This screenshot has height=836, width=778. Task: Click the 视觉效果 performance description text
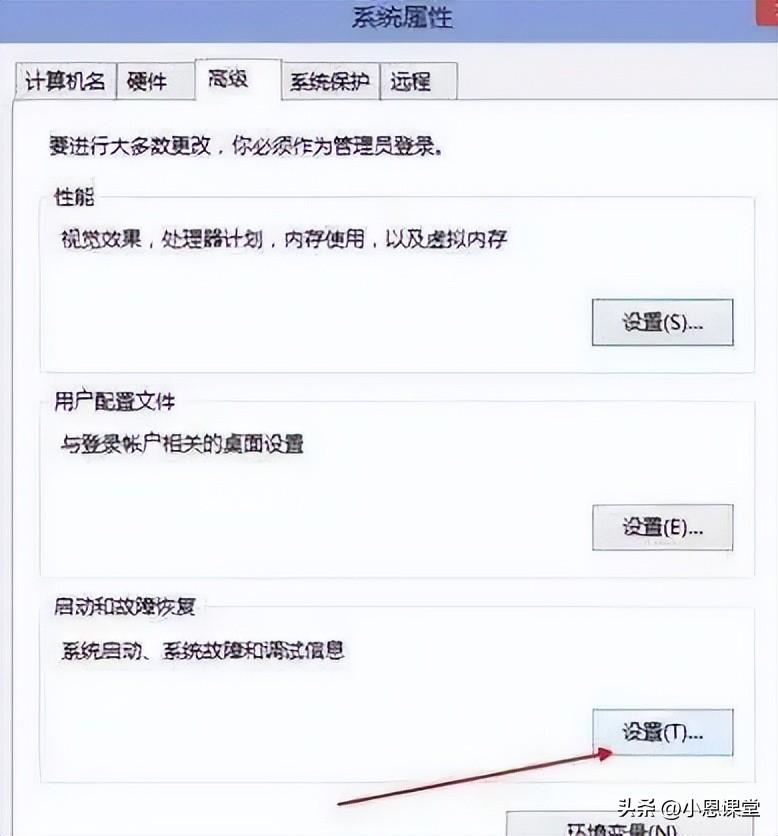[x=284, y=239]
